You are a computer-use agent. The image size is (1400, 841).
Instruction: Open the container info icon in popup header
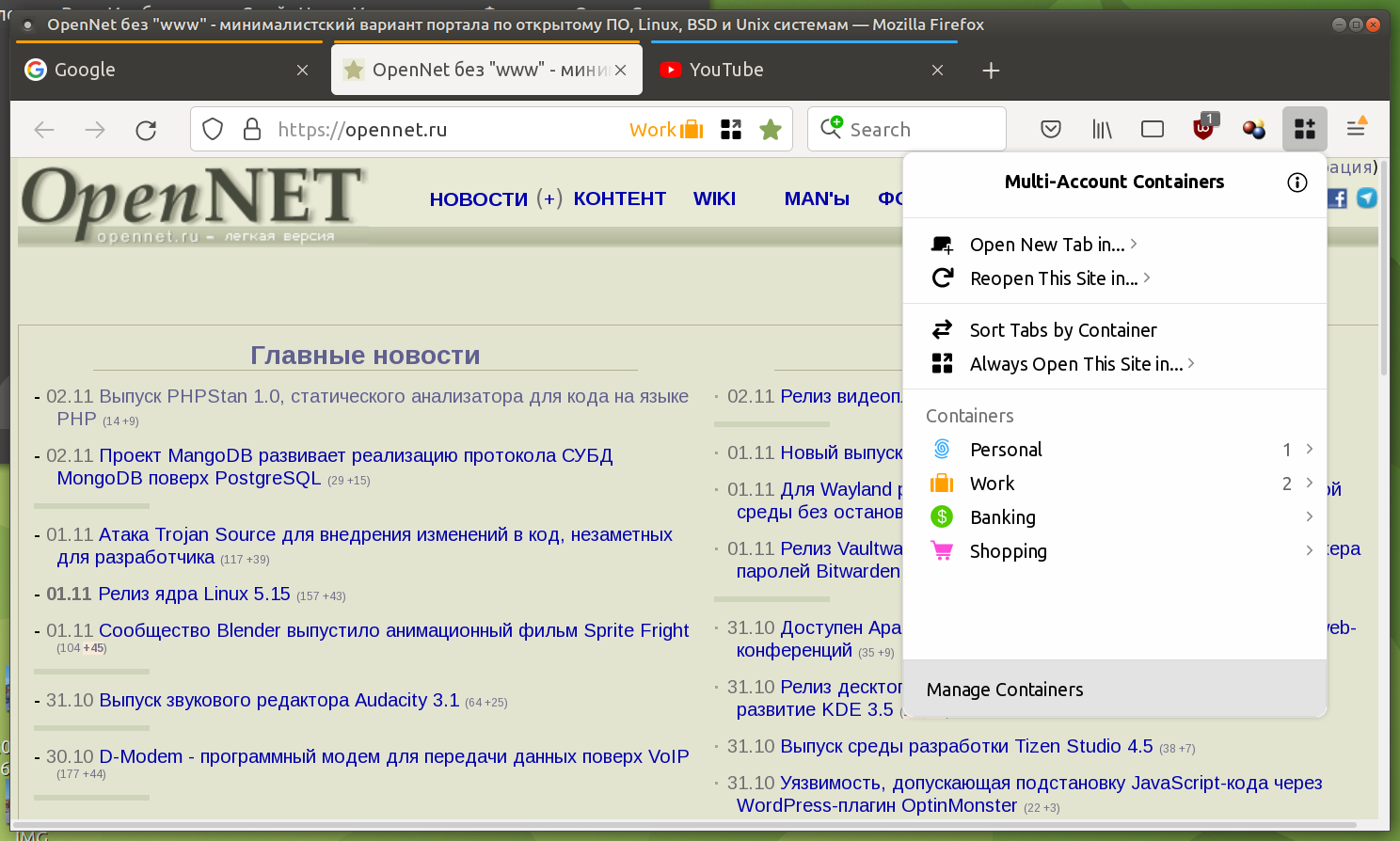pyautogui.click(x=1297, y=182)
